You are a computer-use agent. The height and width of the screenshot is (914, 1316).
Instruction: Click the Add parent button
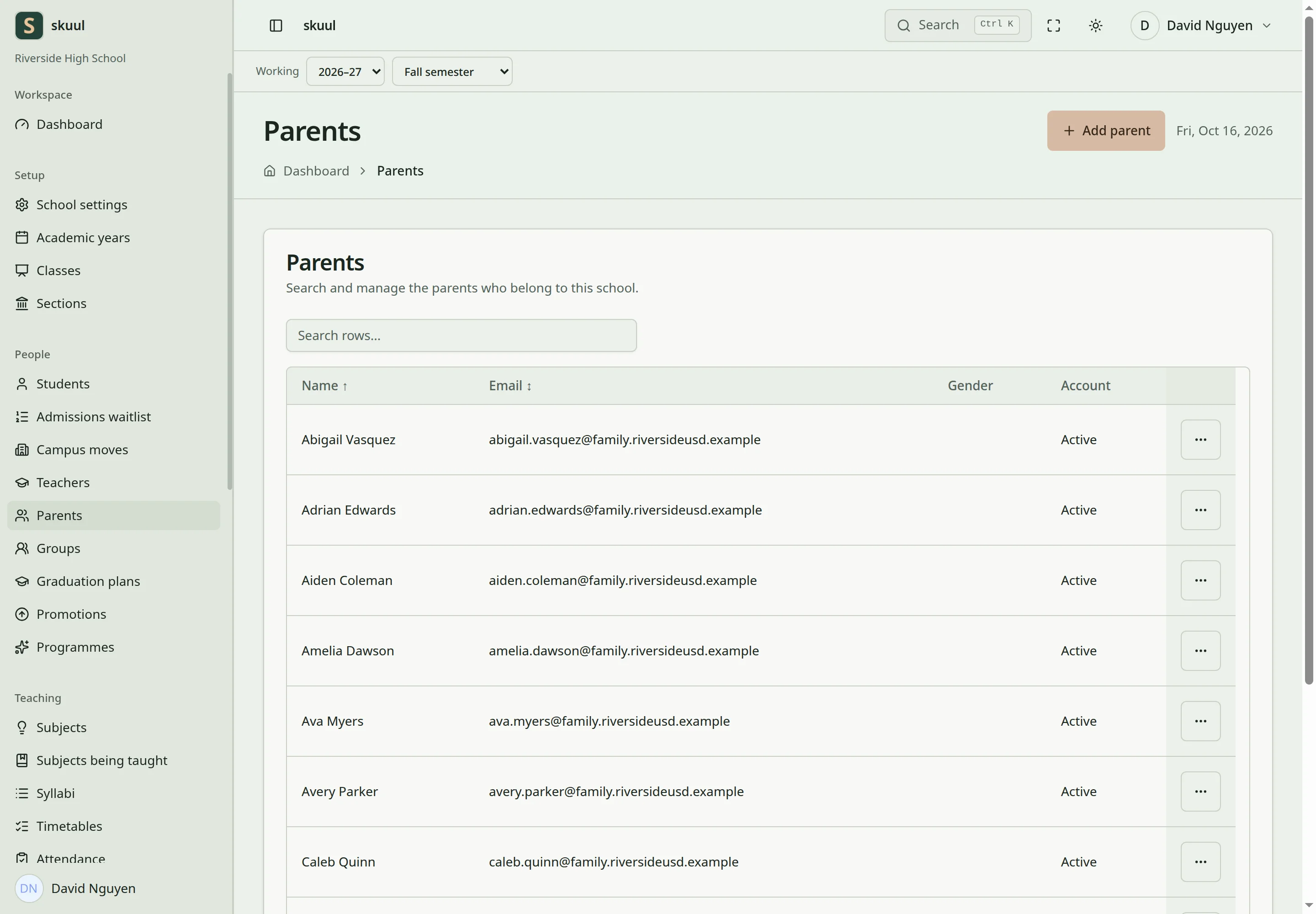1106,131
